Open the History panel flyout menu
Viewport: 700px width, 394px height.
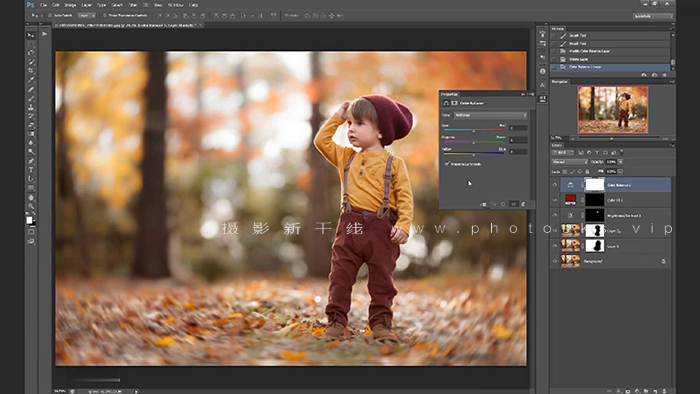(672, 29)
